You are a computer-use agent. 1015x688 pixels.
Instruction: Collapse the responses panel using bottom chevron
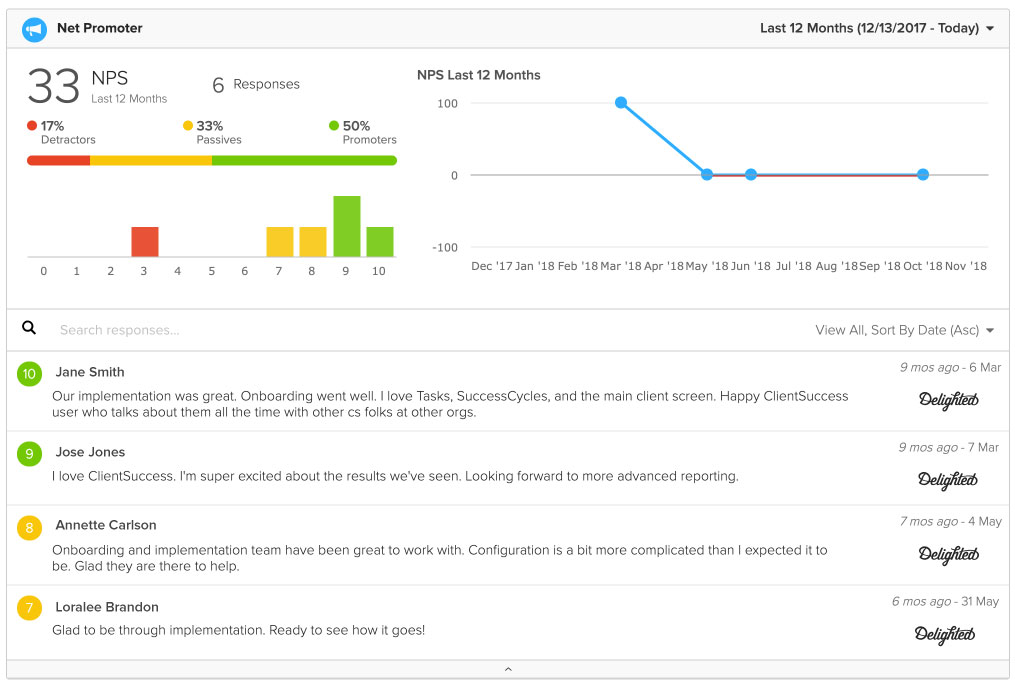[x=508, y=669]
